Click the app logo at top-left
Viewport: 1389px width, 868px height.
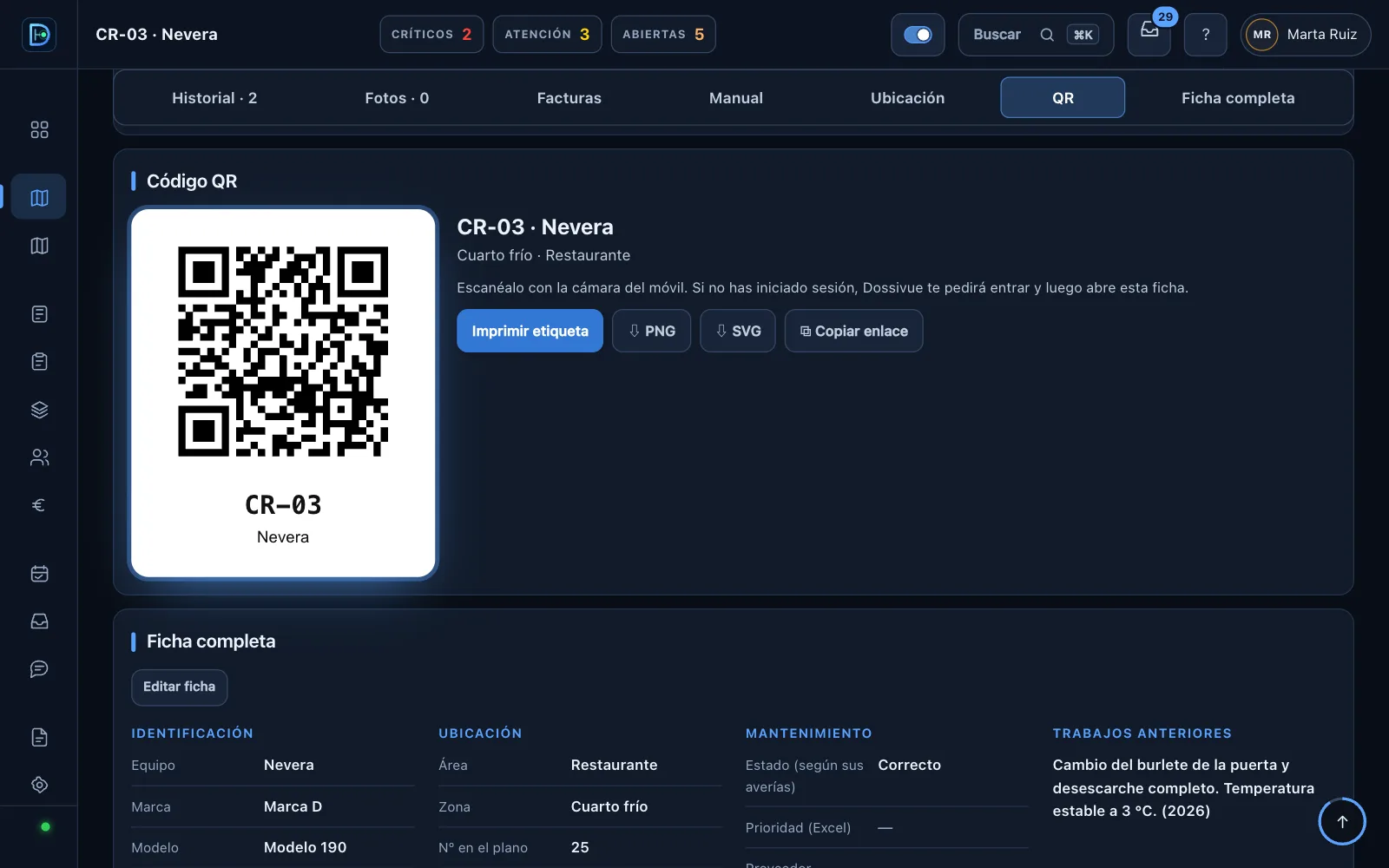coord(39,35)
